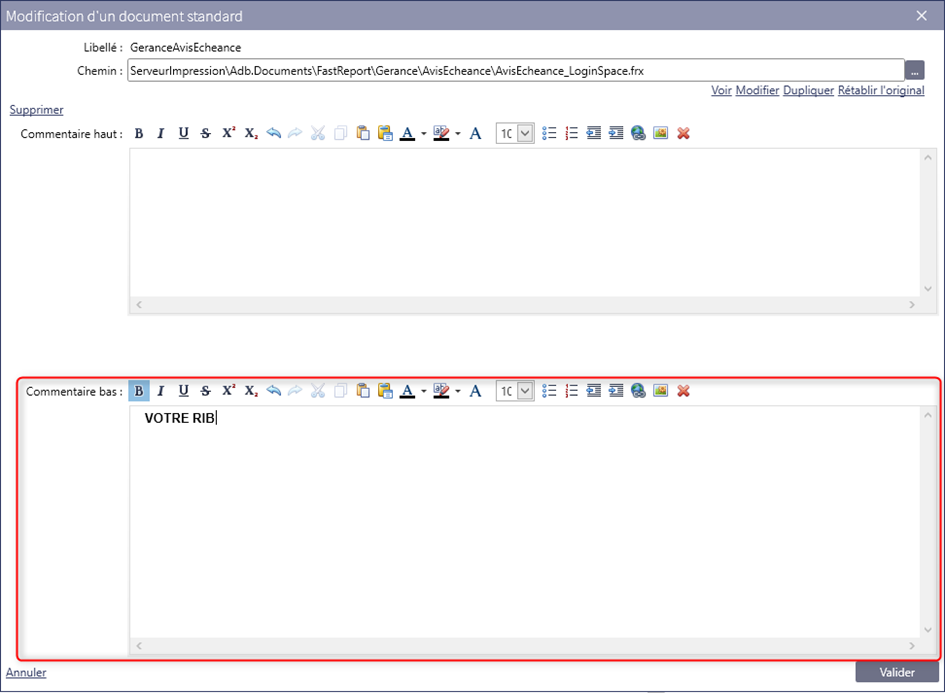Click the Dupliquer link
The height and width of the screenshot is (693, 945).
[x=808, y=90]
